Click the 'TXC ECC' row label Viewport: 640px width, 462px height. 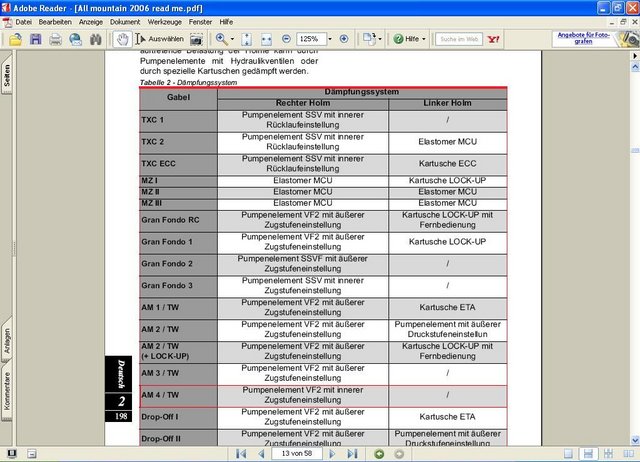pos(158,164)
